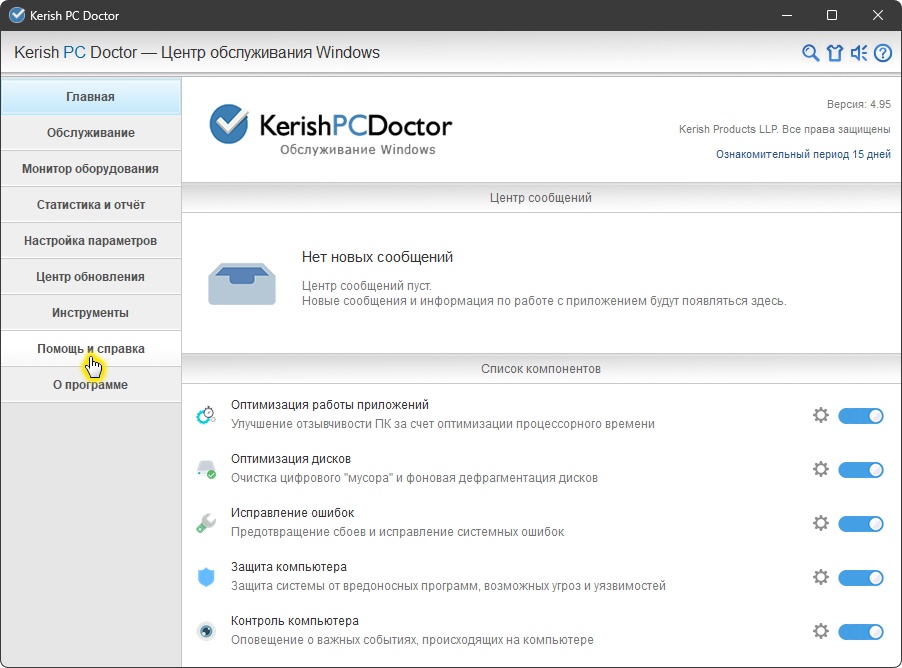Turn off the Оптимизация дисков switch

[861, 469]
